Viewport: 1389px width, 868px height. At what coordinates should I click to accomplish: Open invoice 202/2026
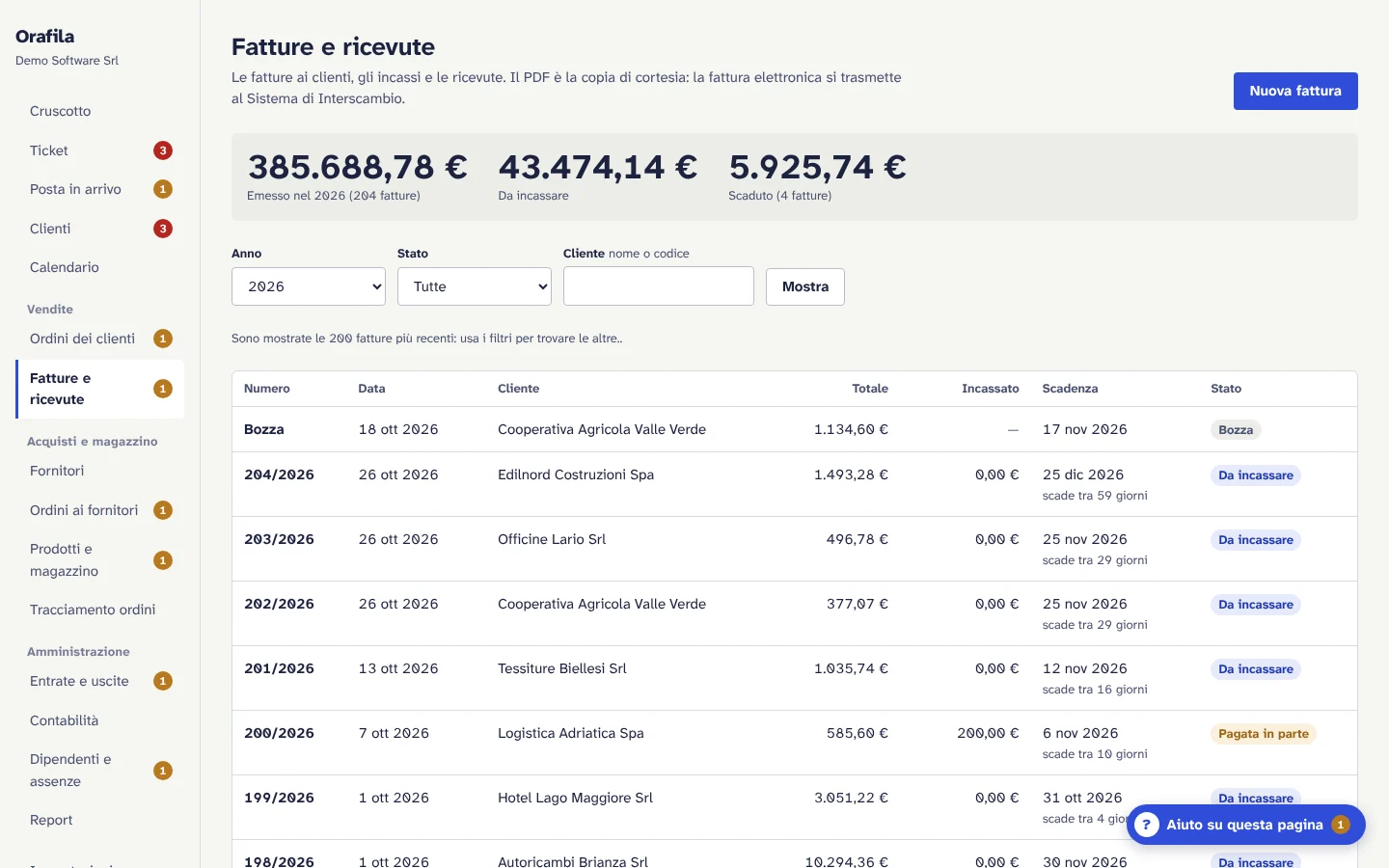pos(279,604)
